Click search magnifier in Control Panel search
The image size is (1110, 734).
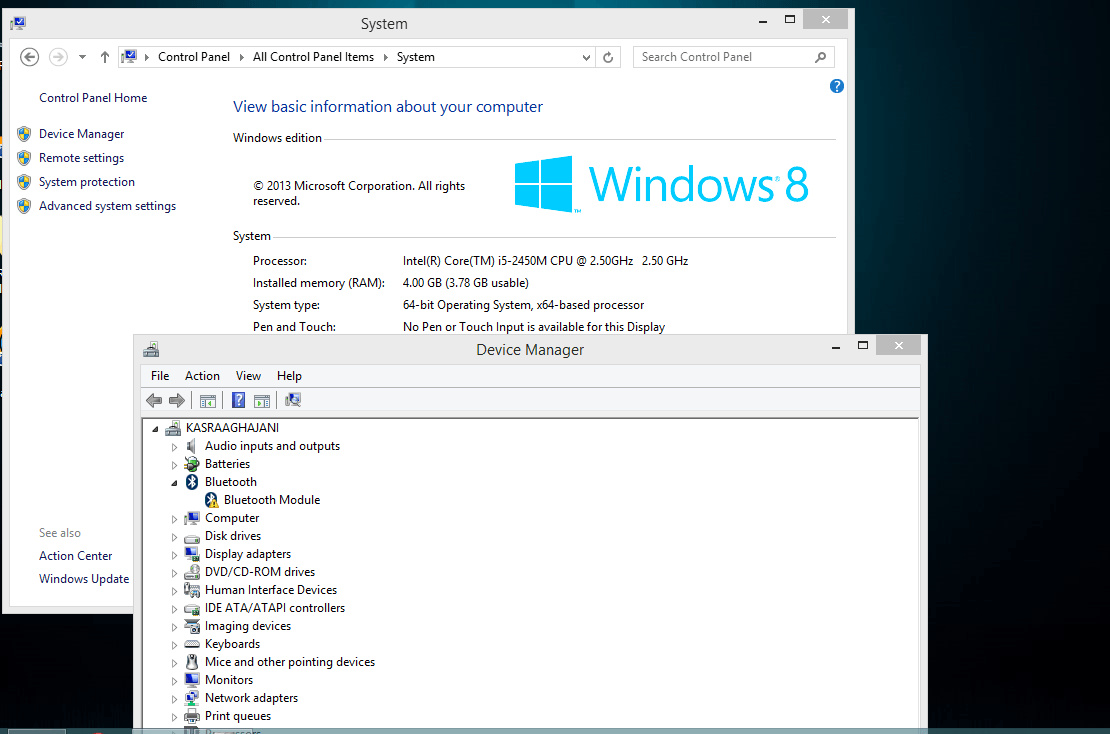coord(820,57)
